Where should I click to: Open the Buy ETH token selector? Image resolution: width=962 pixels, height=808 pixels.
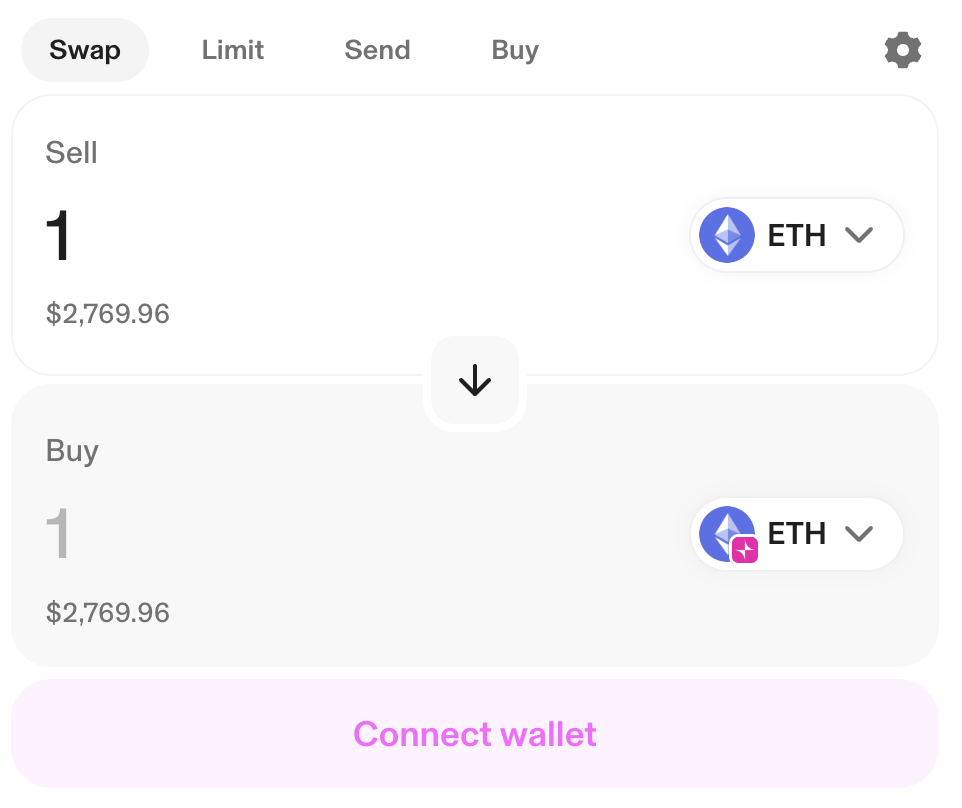pos(797,534)
